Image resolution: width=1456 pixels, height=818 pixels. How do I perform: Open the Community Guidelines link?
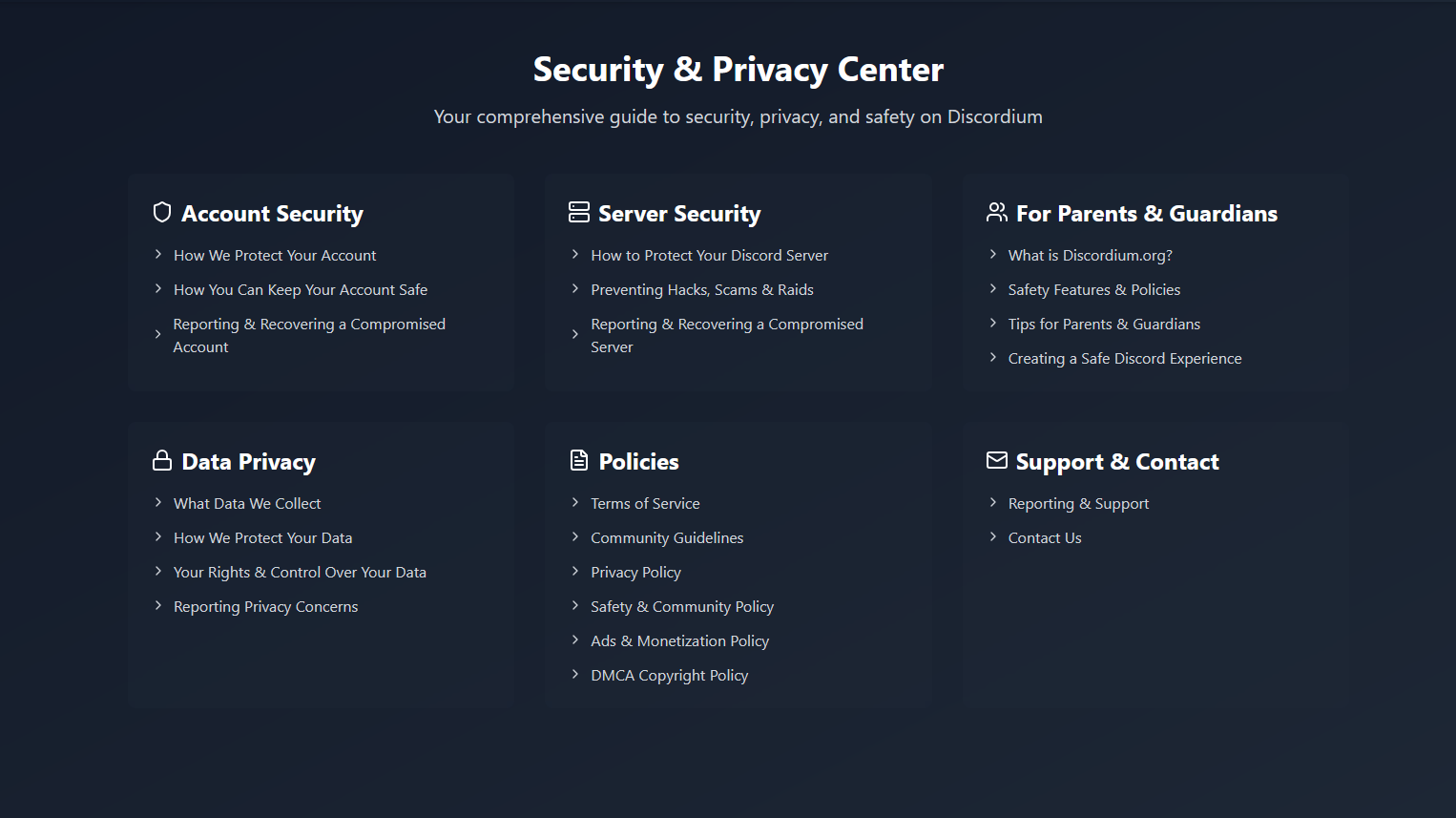[x=667, y=538]
